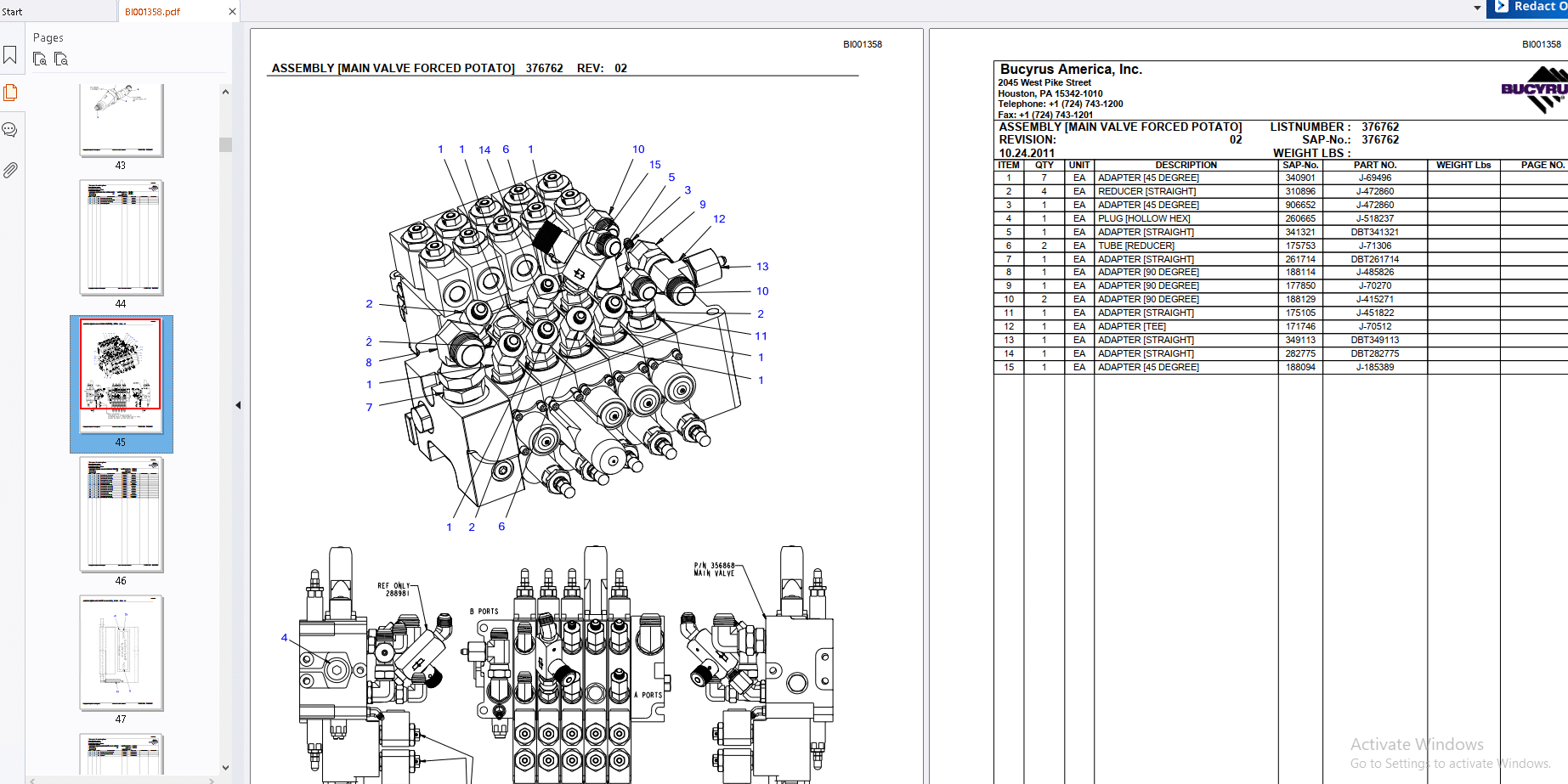The height and width of the screenshot is (784, 1568).
Task: Select the BI001358.pdf document tab
Action: (153, 12)
